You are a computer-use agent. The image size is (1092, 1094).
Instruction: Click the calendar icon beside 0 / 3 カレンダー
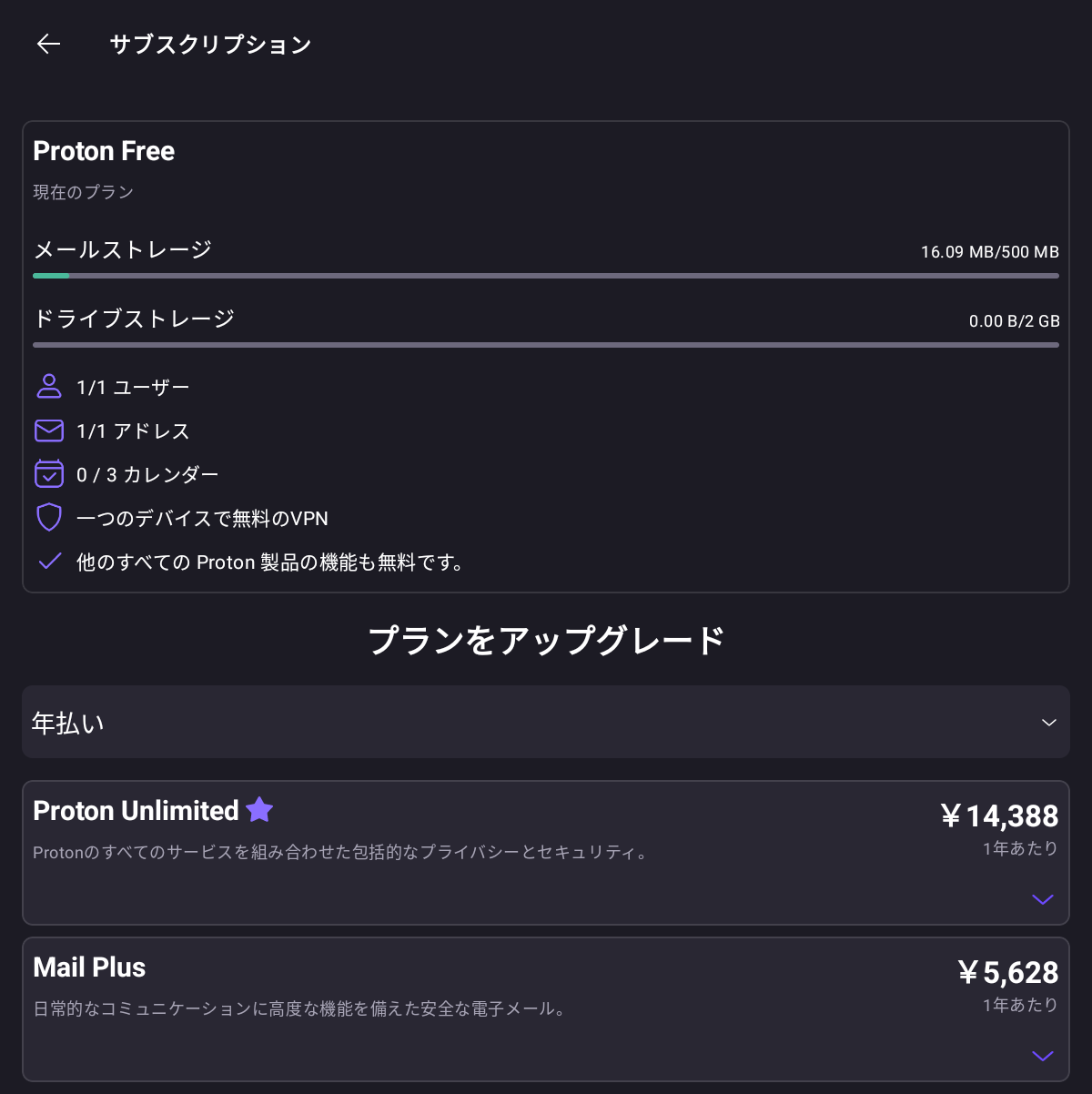tap(49, 473)
